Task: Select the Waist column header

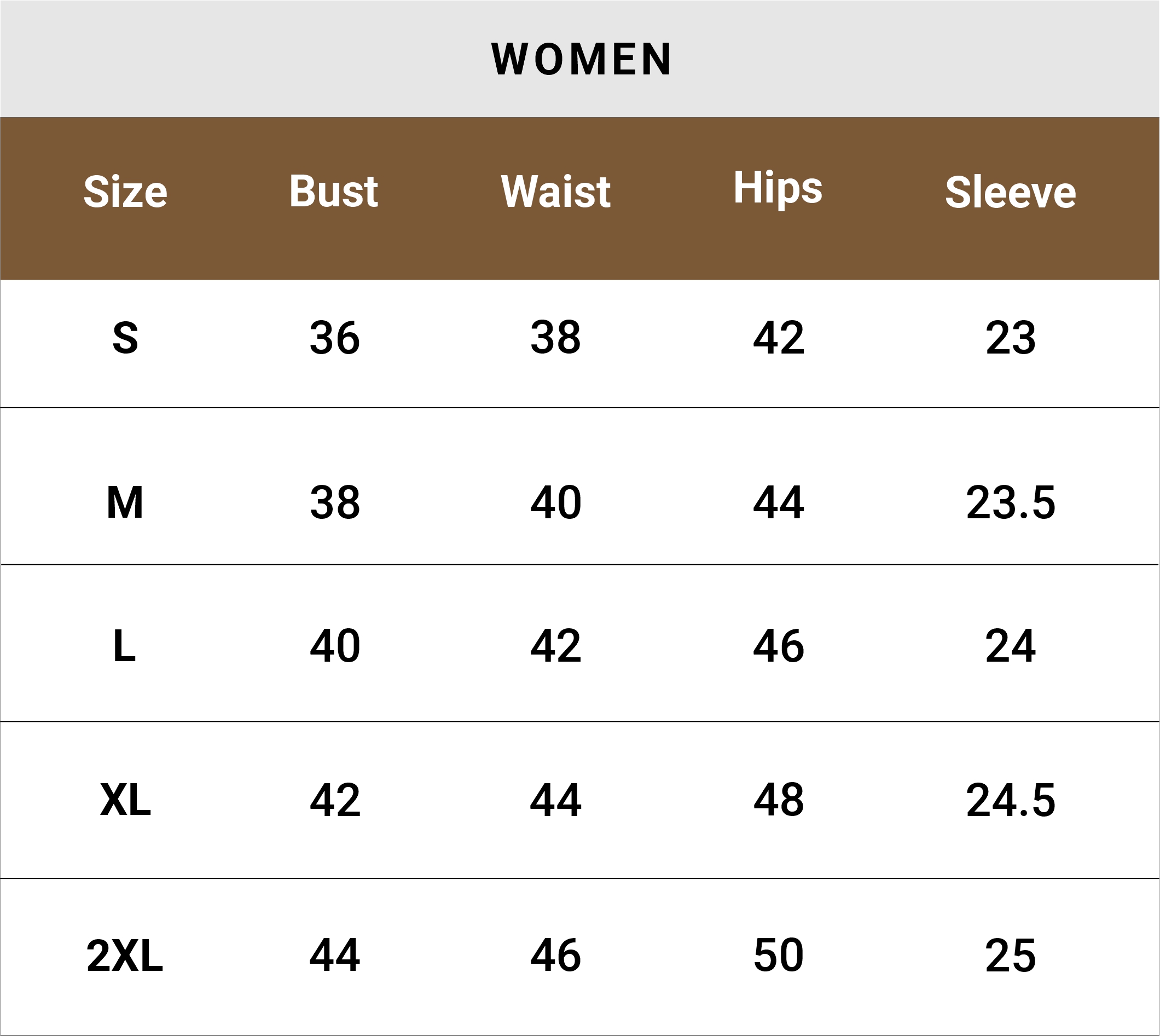Action: (555, 191)
